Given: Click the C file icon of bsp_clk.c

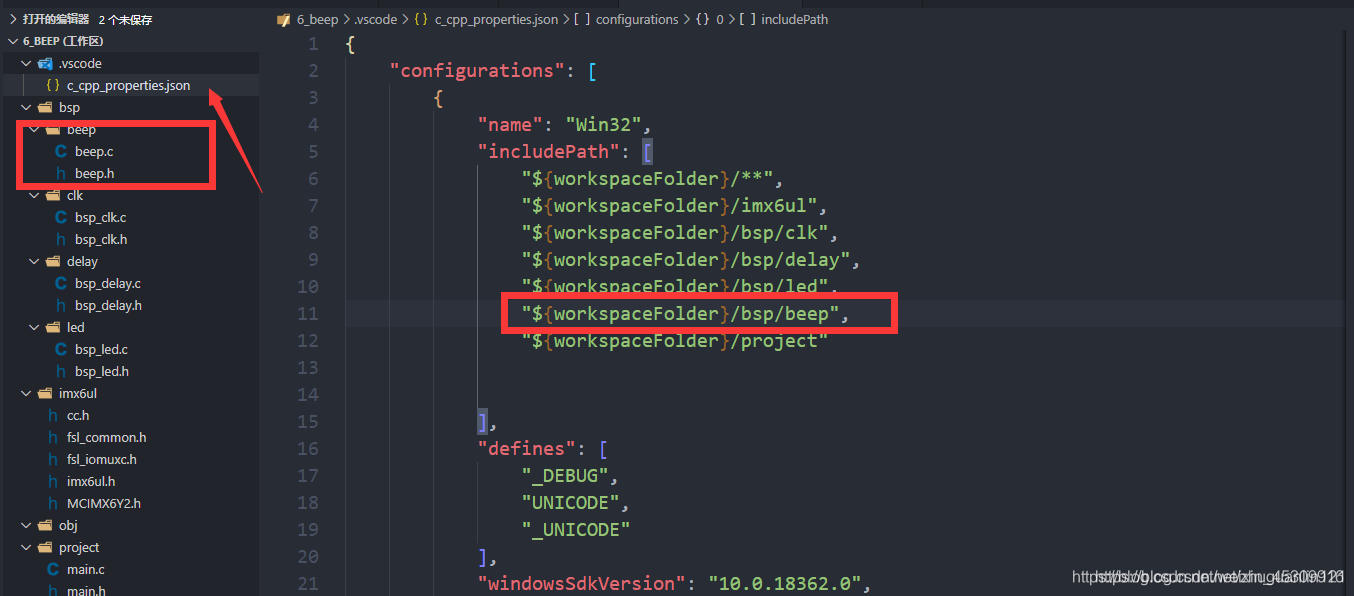Looking at the screenshot, I should tap(61, 217).
